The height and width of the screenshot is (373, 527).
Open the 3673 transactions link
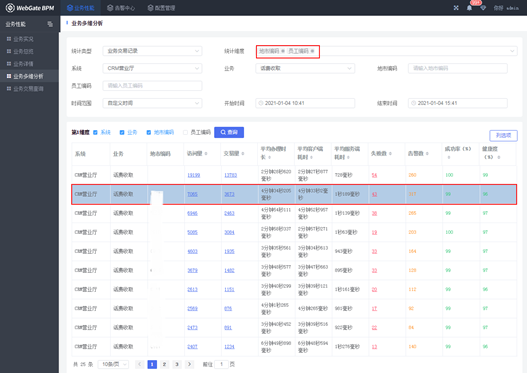[x=229, y=194]
